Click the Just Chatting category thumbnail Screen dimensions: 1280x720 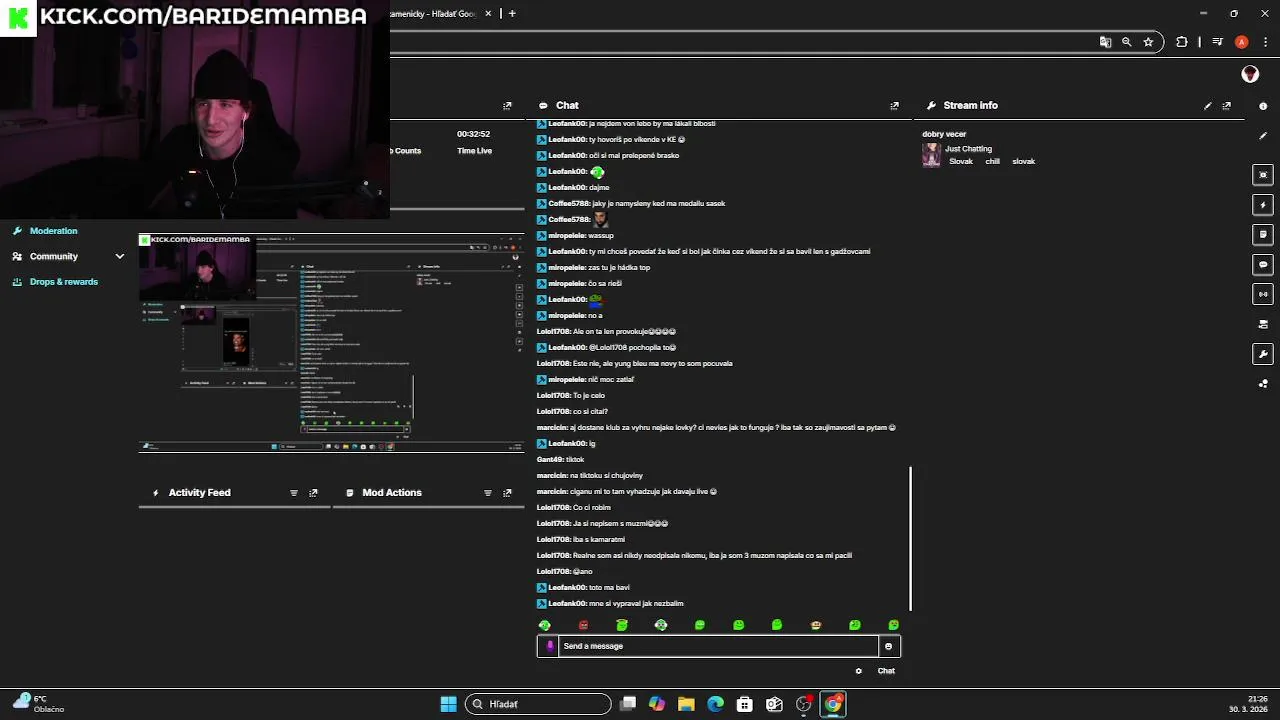[932, 155]
